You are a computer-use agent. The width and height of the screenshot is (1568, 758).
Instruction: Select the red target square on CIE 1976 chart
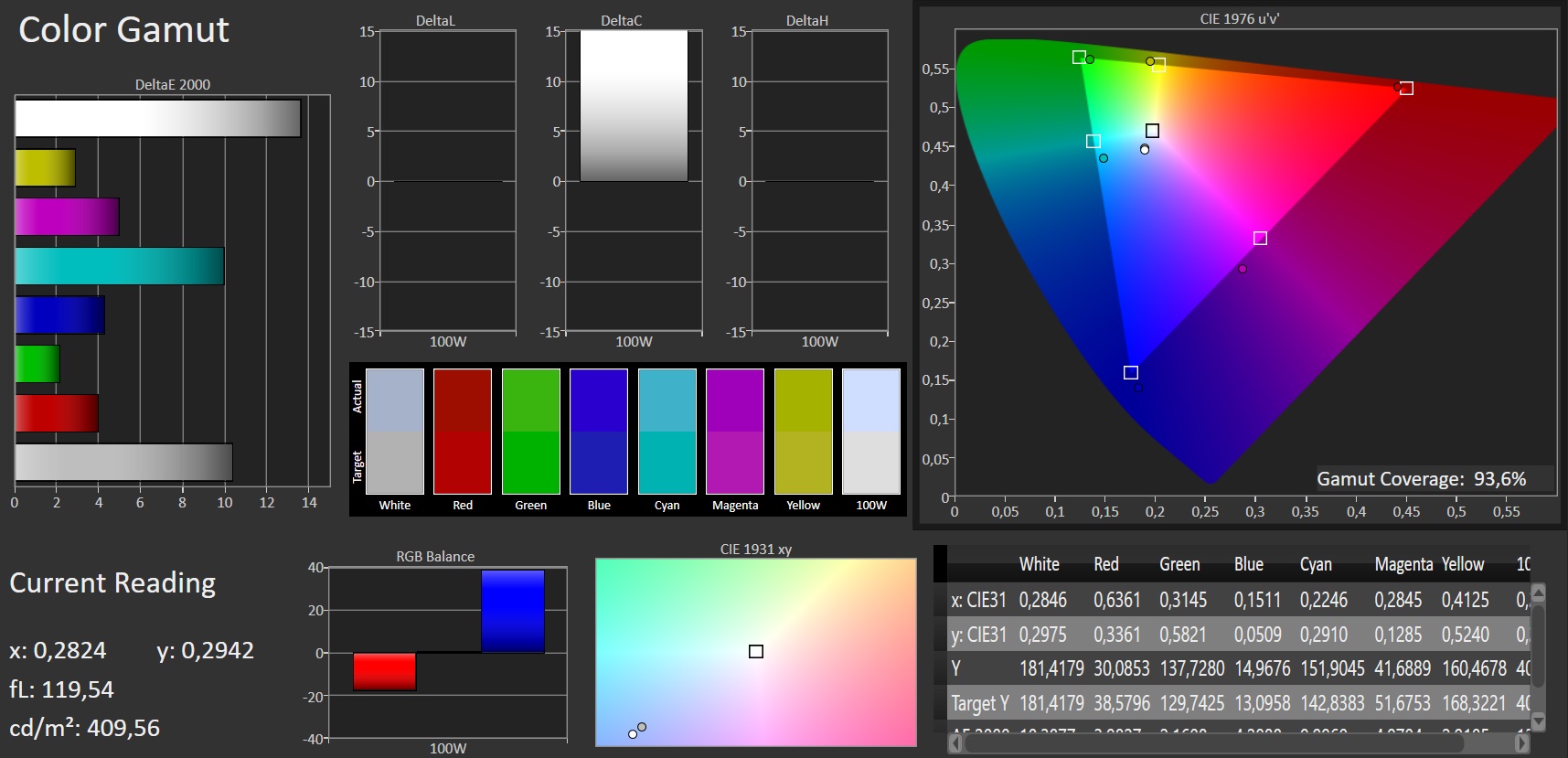(1406, 89)
